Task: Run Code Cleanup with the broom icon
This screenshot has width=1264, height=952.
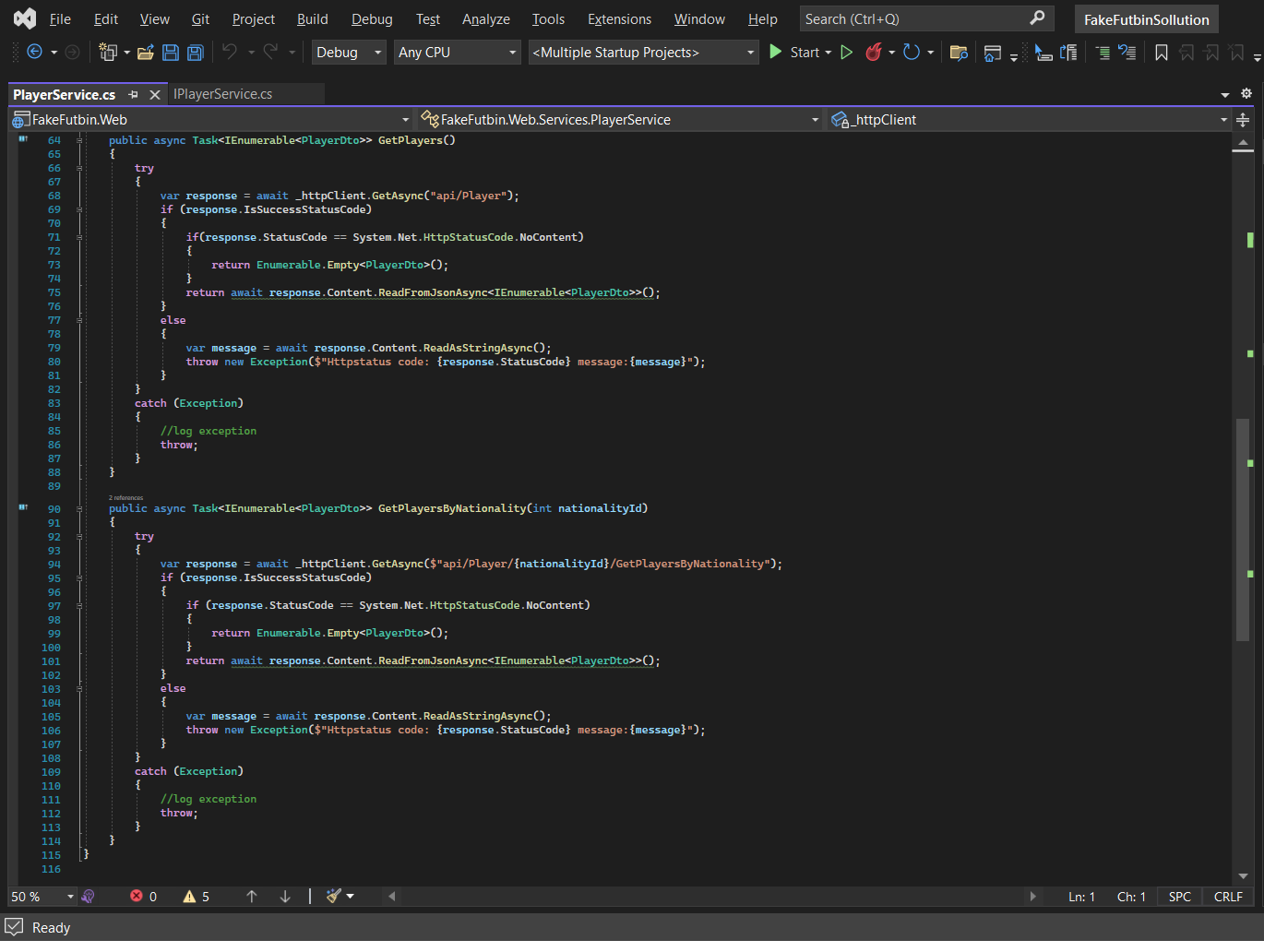Action: coord(334,896)
